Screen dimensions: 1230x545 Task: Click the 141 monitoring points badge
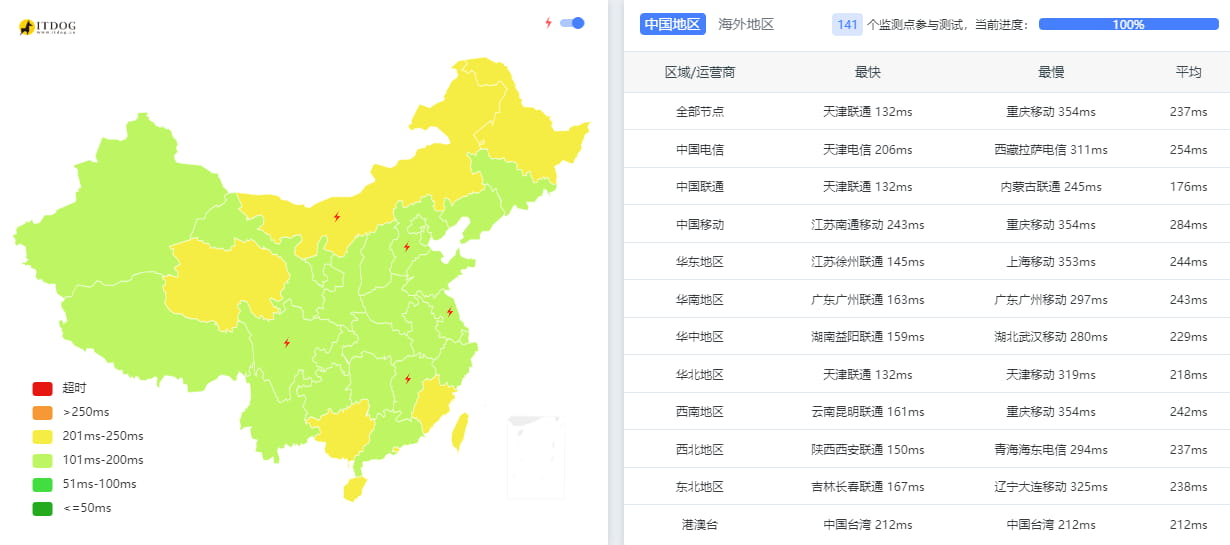[847, 24]
